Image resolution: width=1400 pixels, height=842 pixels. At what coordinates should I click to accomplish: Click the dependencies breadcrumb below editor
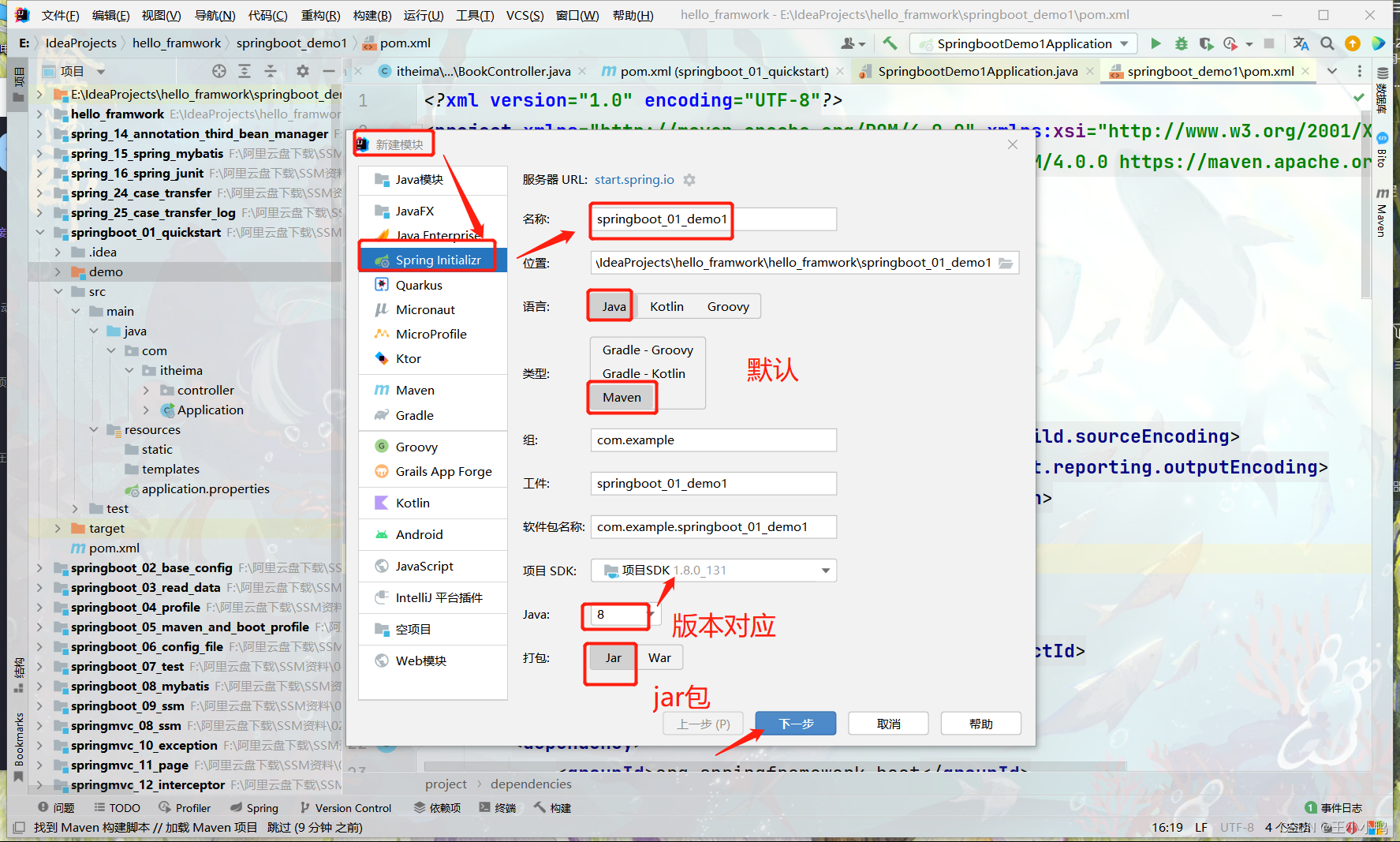click(x=531, y=784)
